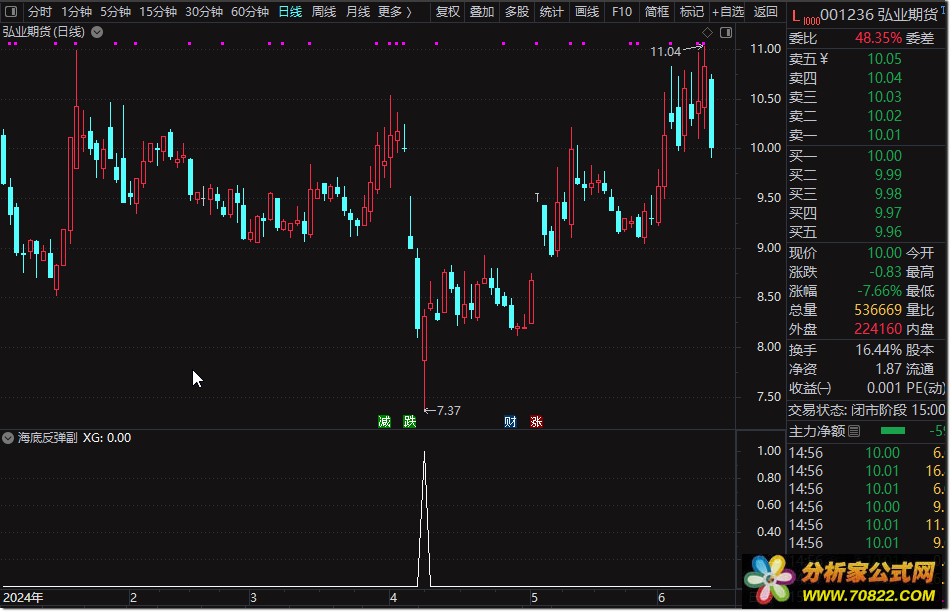This screenshot has width=952, height=612.
Task: Select the 60分钟 period
Action: point(250,12)
